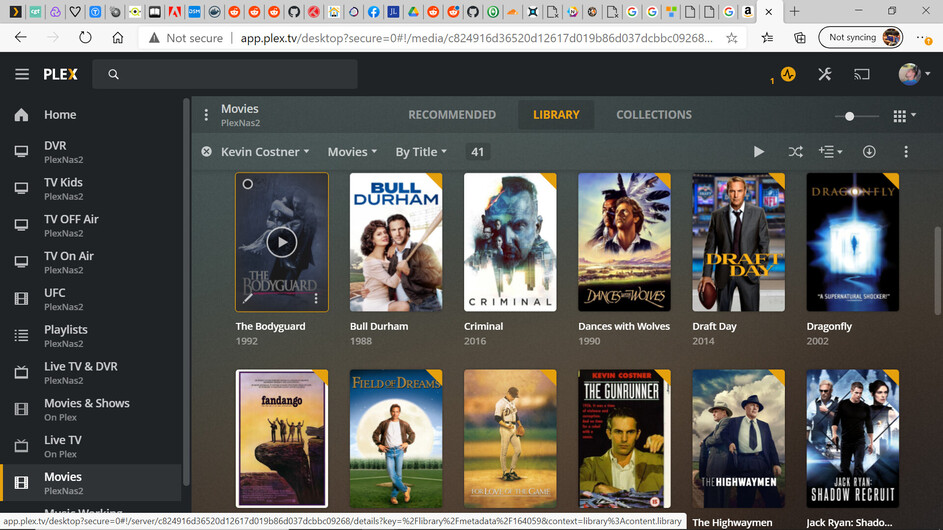Open Bull Durham poster
The height and width of the screenshot is (530, 943).
tap(396, 242)
